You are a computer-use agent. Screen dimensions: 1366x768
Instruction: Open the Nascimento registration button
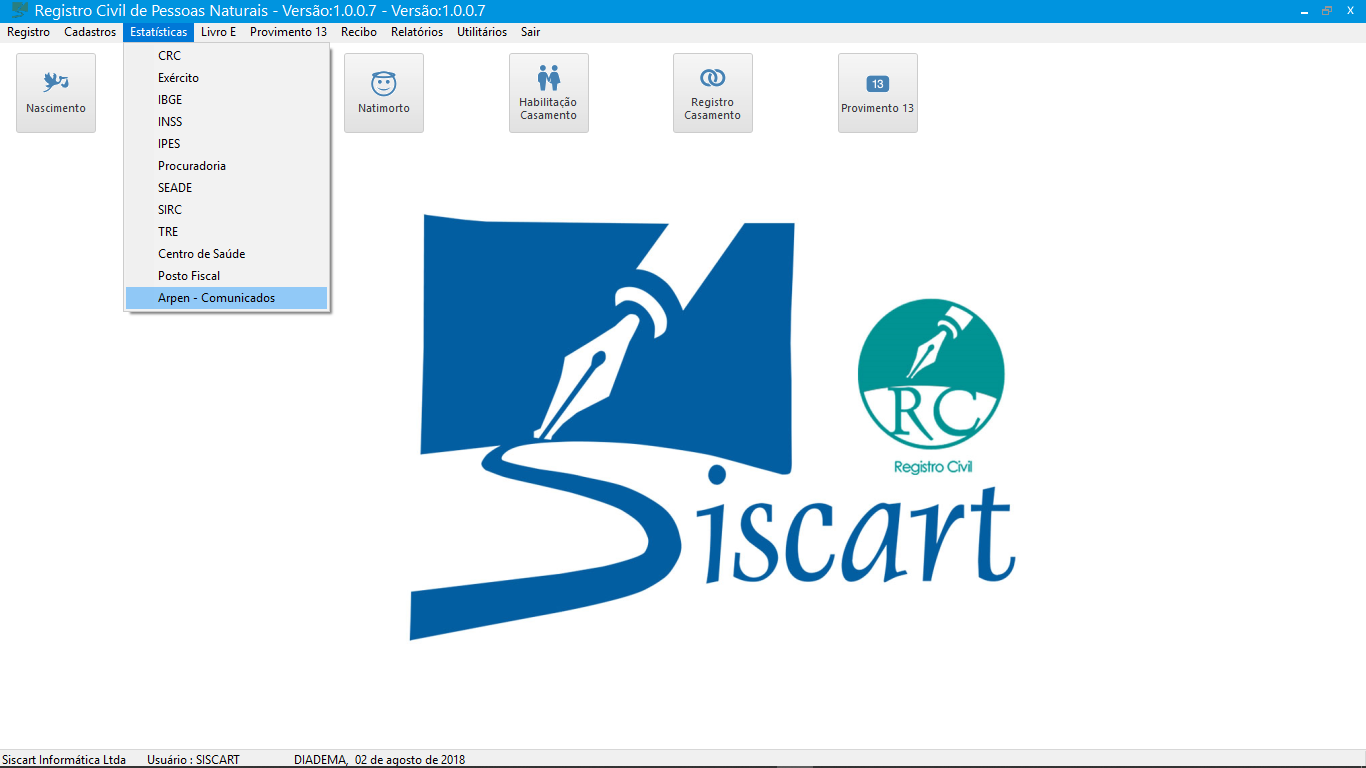[56, 93]
